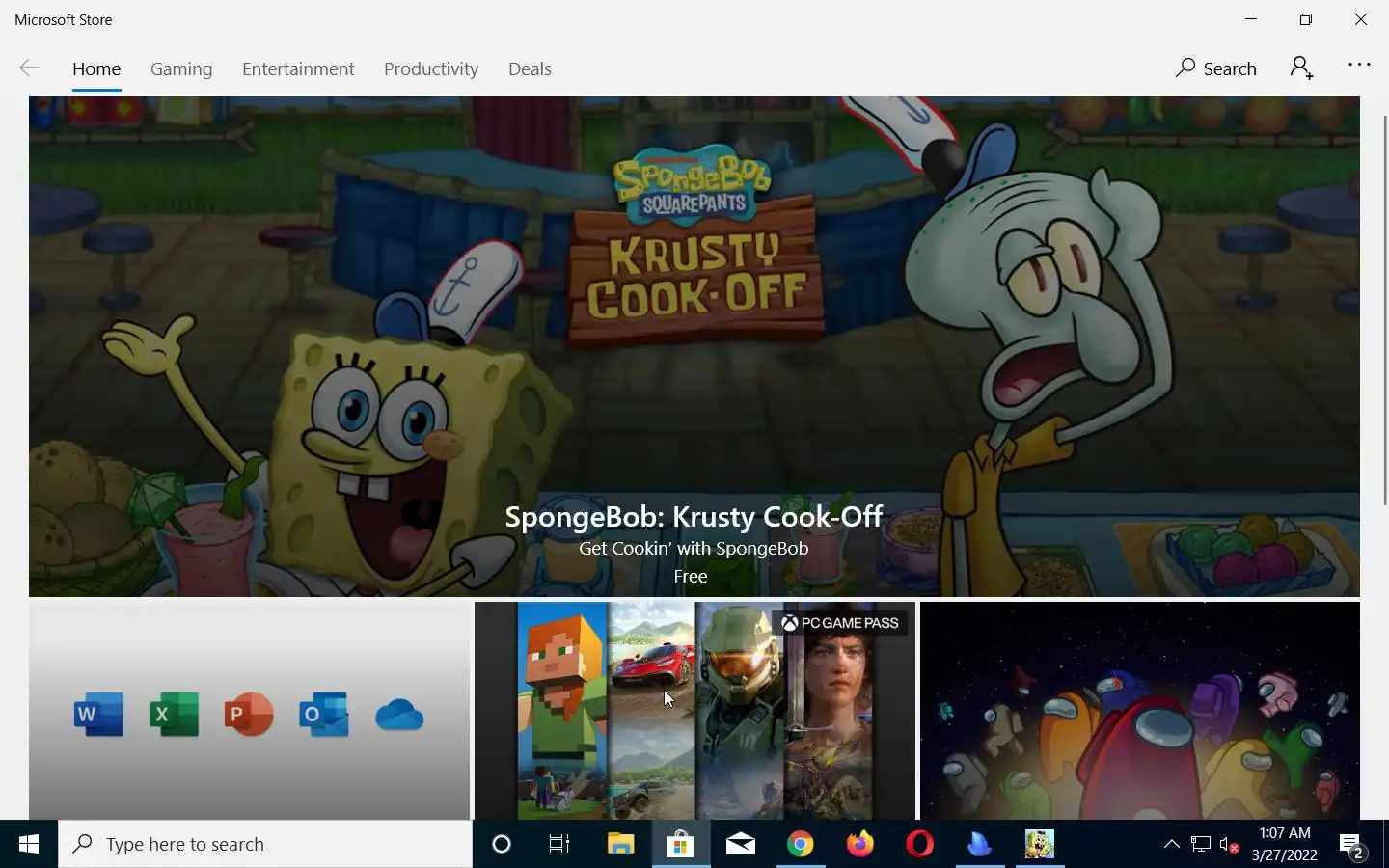
Task: Open Cortana from the taskbar
Action: click(x=502, y=844)
